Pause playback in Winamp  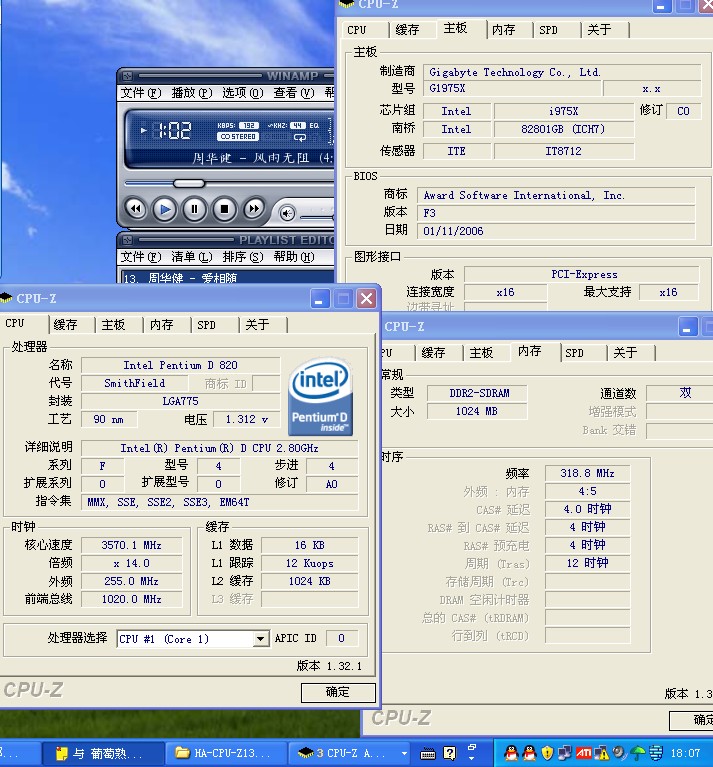coord(194,209)
